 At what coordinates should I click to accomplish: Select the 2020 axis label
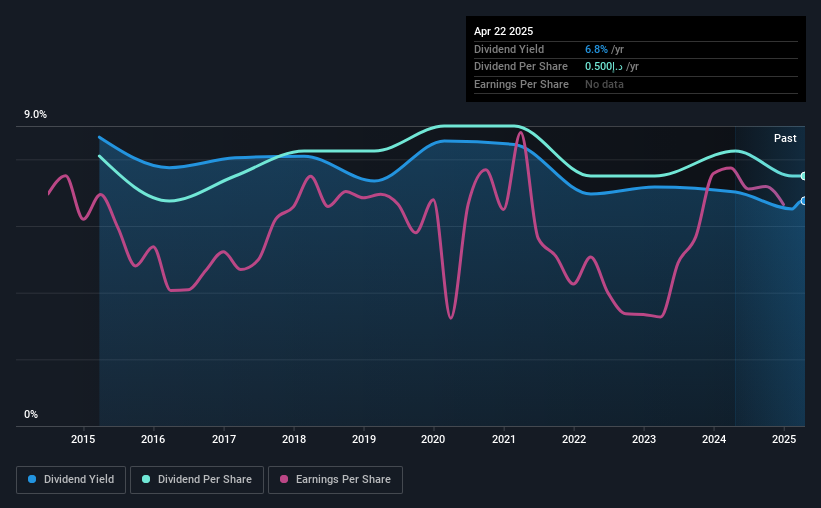(433, 439)
